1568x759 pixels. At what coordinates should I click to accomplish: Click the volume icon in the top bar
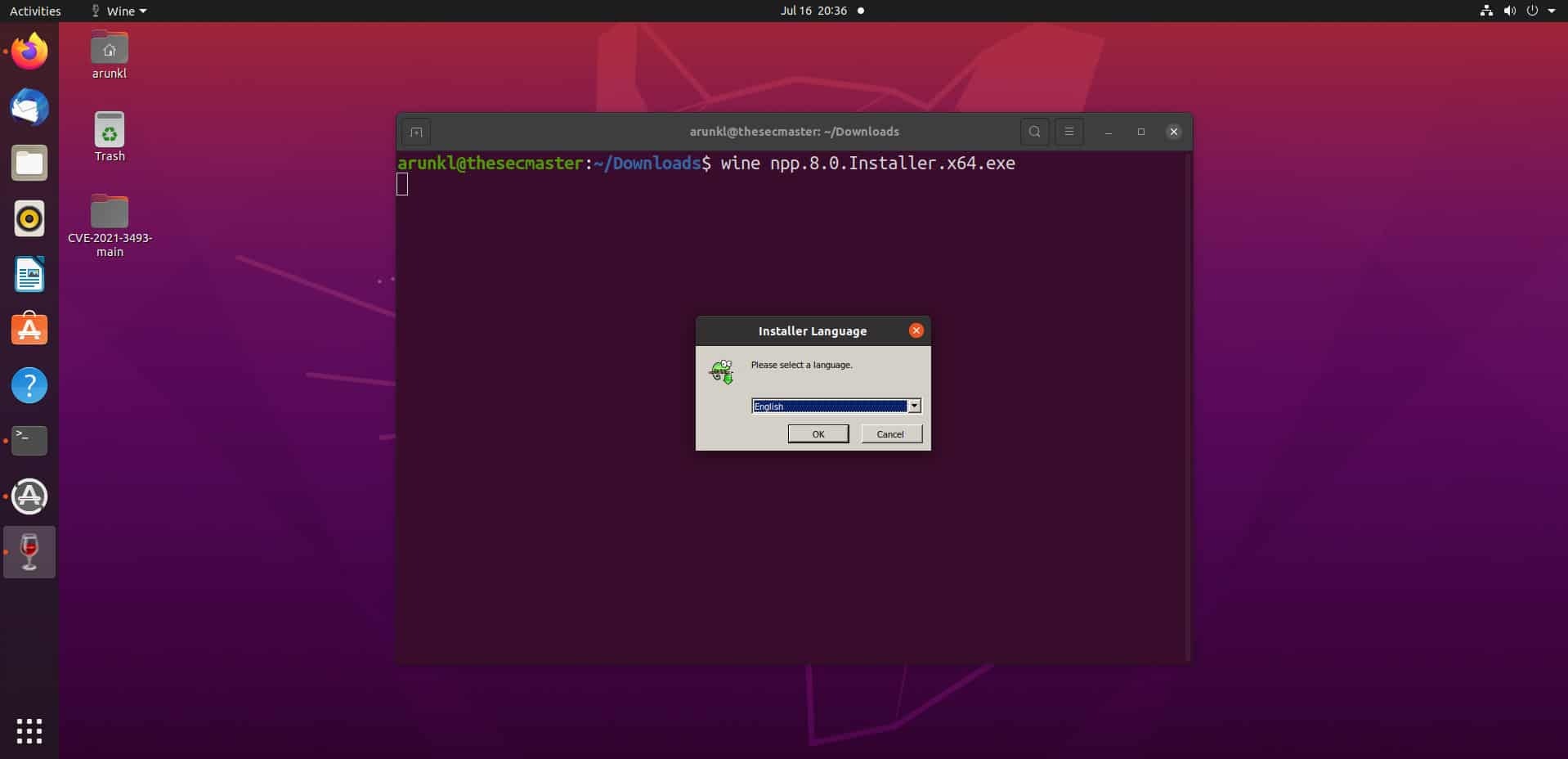click(x=1509, y=11)
